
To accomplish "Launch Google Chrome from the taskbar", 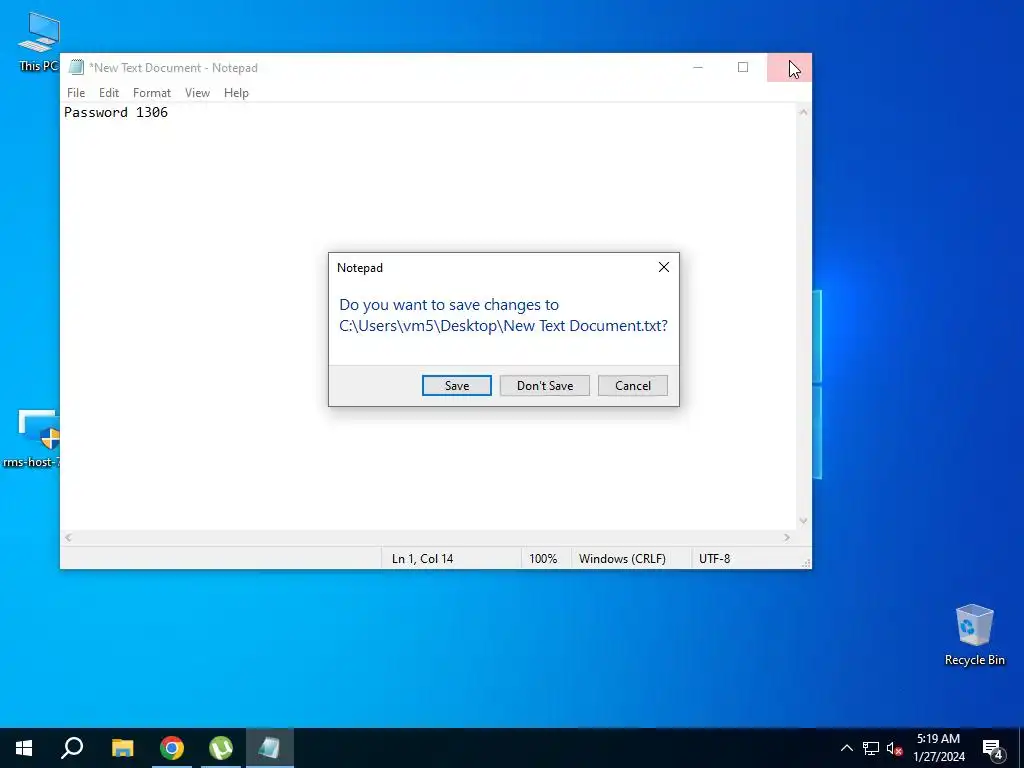I will (x=172, y=748).
